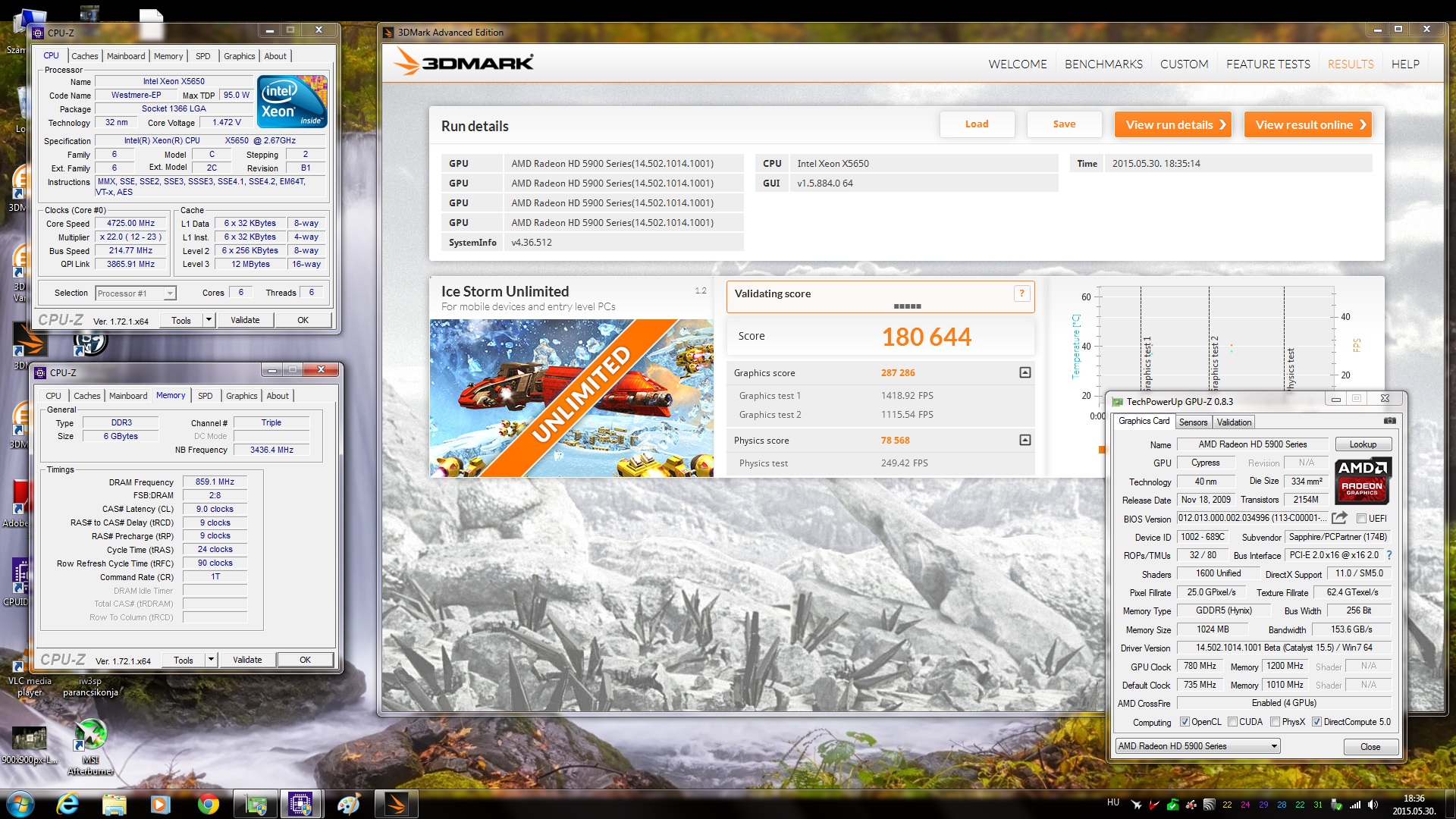
Task: Click the Ice Storm Unlimited preview image
Action: pos(571,397)
